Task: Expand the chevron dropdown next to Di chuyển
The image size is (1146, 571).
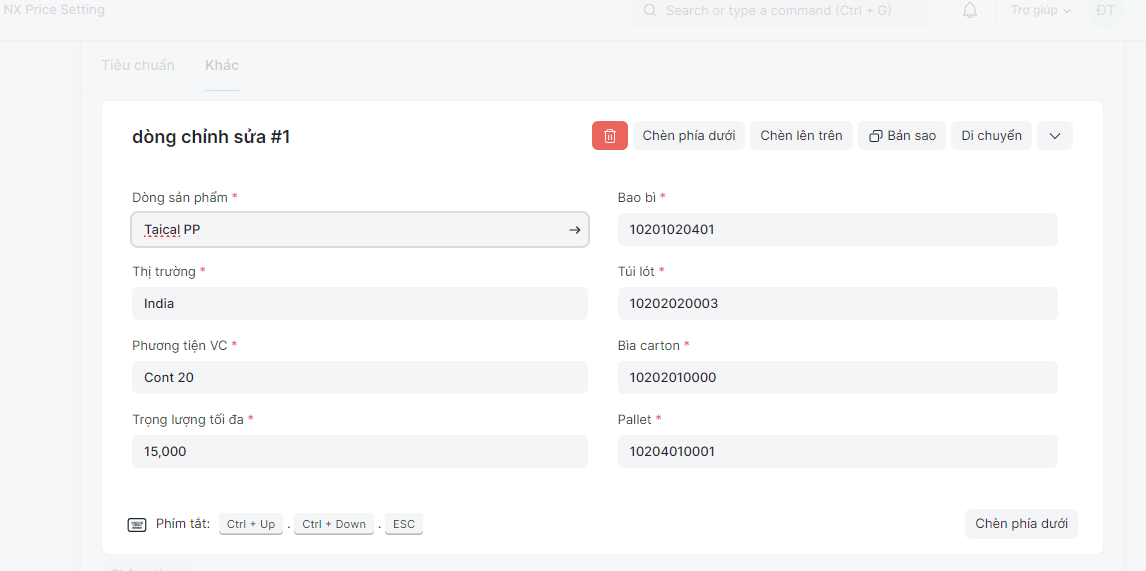Action: click(x=1054, y=136)
